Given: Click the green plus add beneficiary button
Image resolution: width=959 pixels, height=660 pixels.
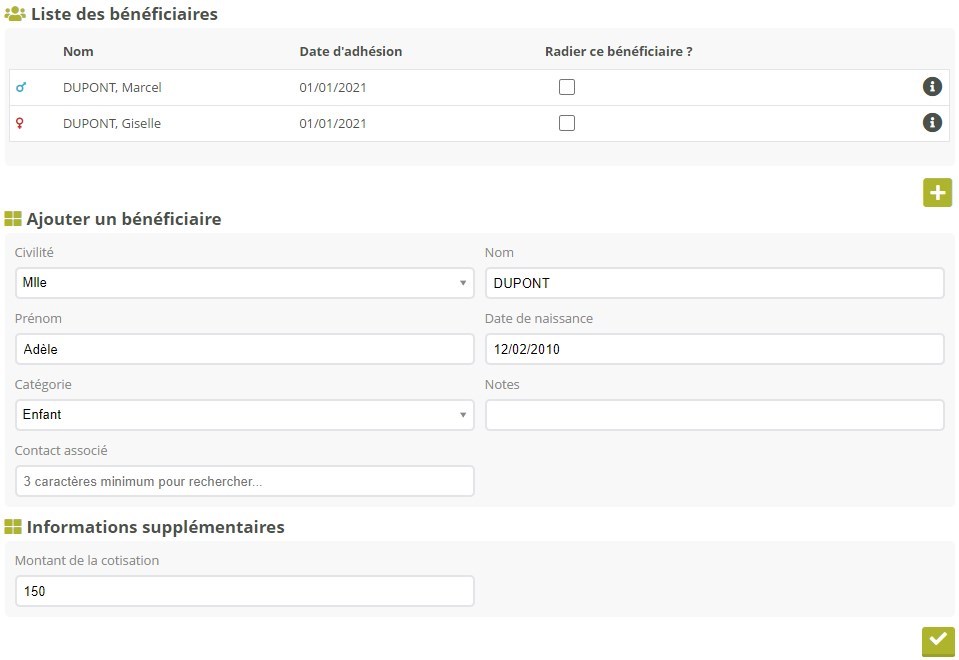Looking at the screenshot, I should pyautogui.click(x=937, y=193).
